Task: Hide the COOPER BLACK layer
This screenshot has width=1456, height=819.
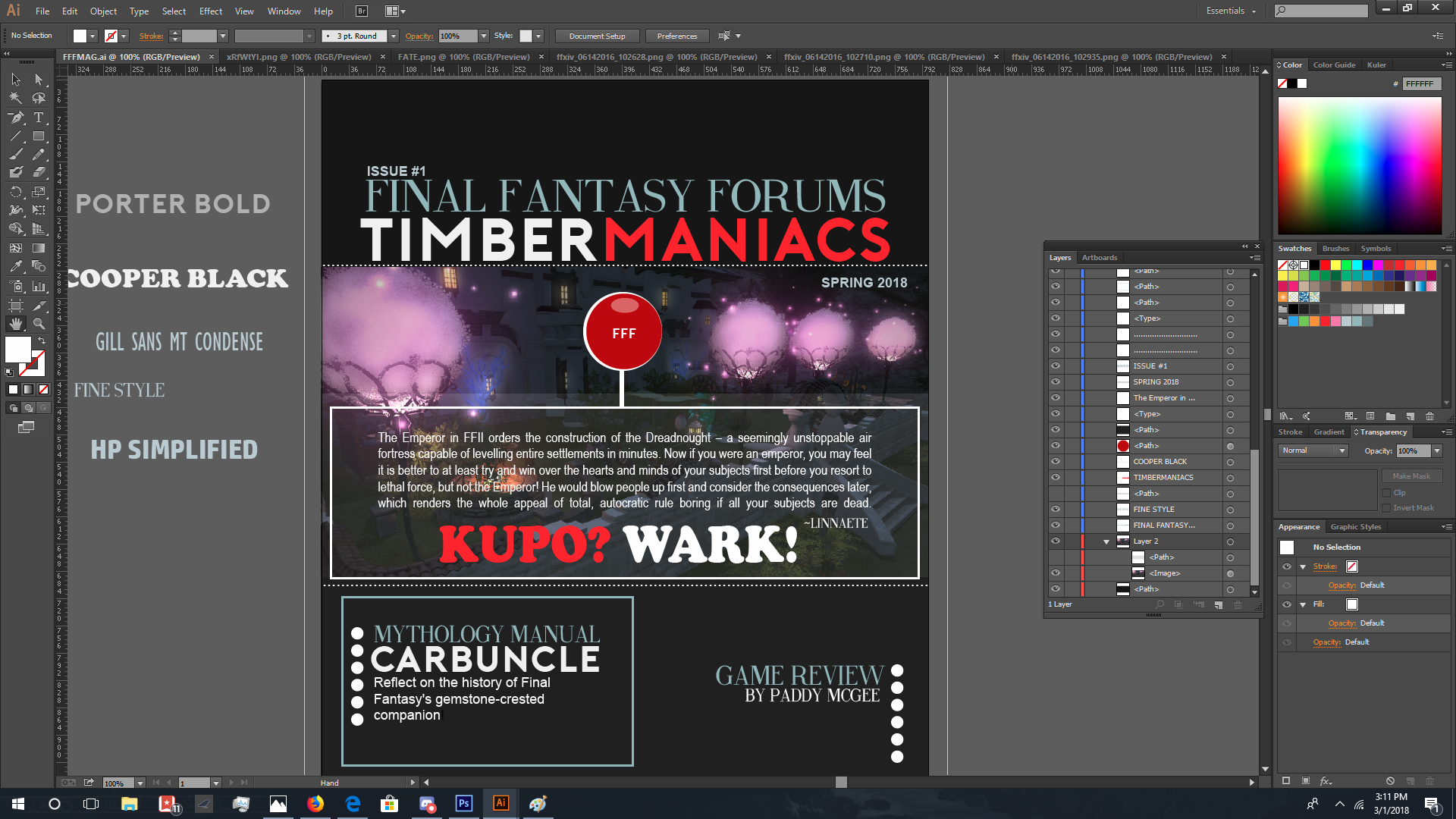Action: pyautogui.click(x=1055, y=461)
